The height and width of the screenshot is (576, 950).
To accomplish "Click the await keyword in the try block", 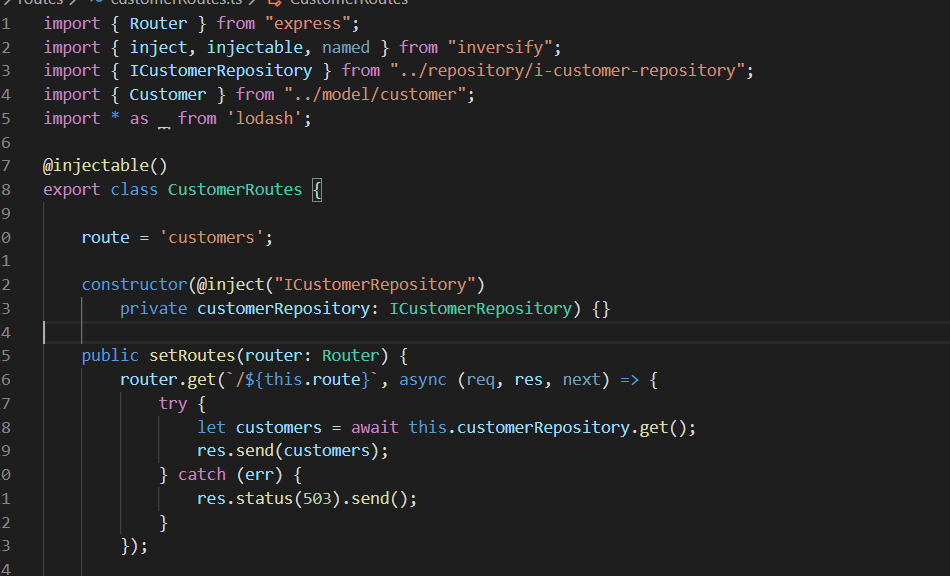I will pyautogui.click(x=374, y=427).
